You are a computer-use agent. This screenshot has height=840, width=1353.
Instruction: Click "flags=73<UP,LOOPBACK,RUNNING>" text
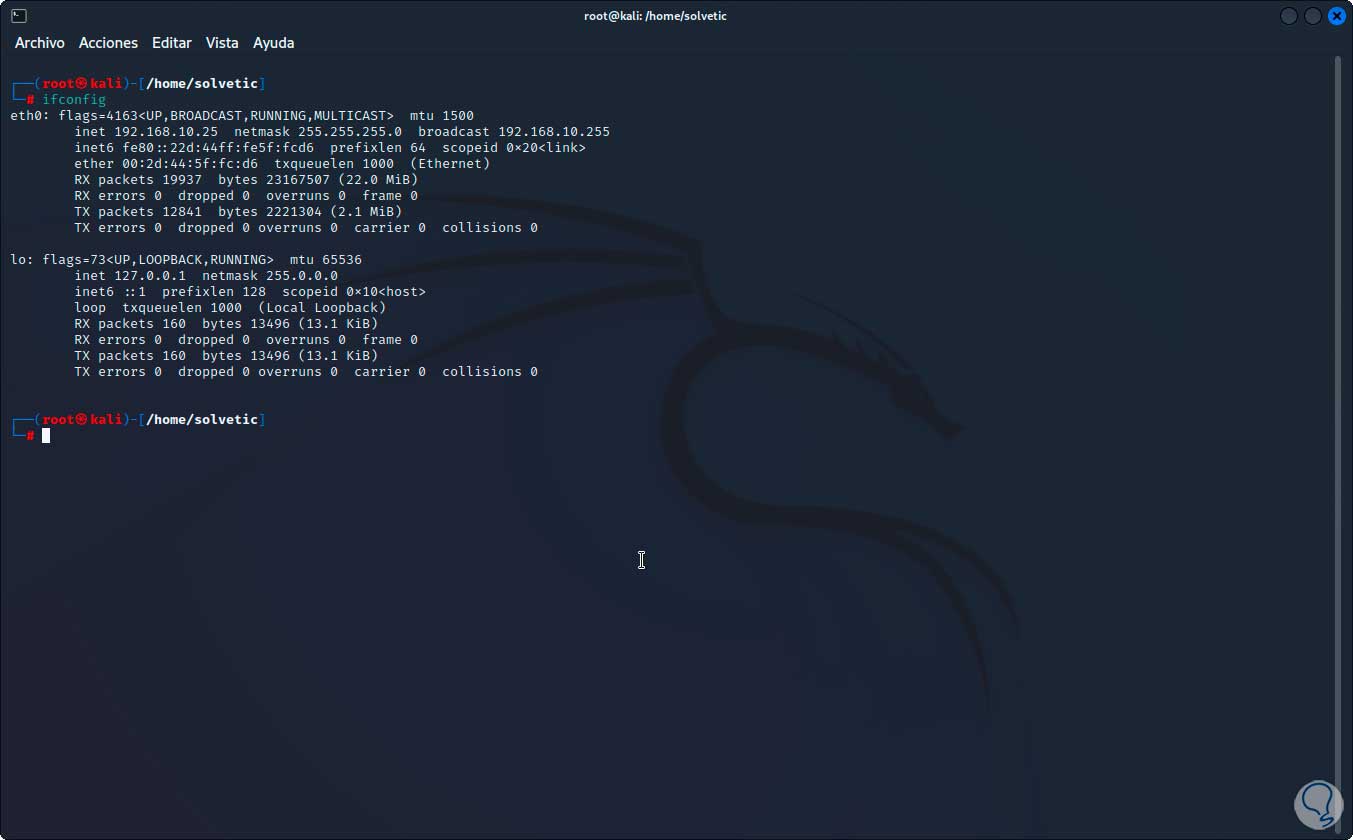158,259
